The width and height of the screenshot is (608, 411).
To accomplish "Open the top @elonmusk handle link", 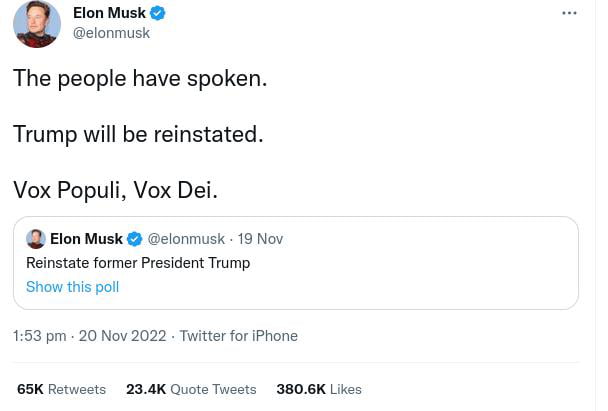I will (112, 33).
